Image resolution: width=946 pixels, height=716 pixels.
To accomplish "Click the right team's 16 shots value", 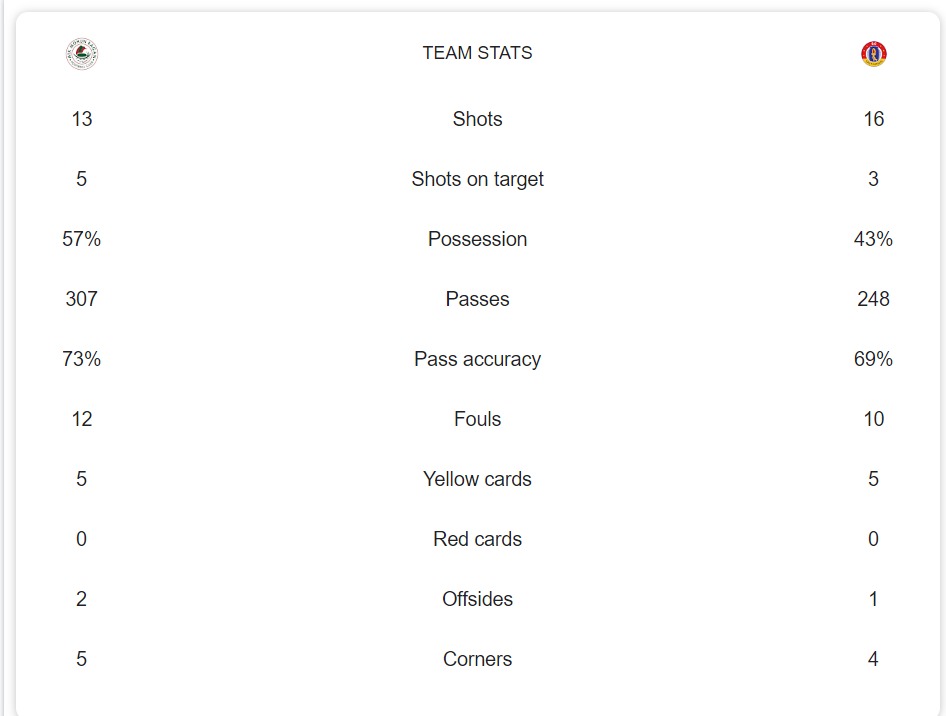I will [873, 119].
